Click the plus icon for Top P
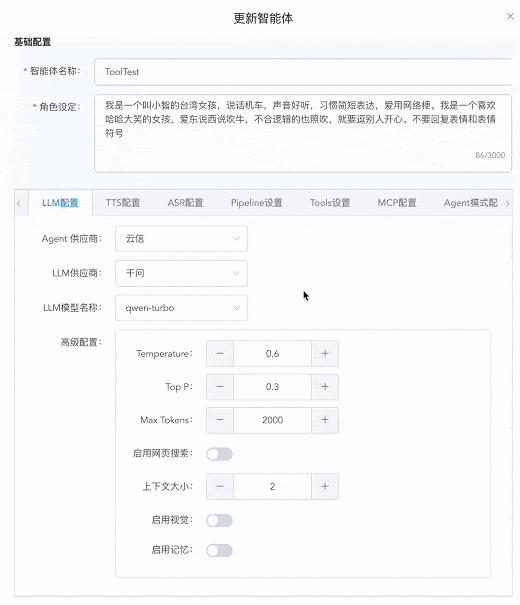The height and width of the screenshot is (605, 520). [x=325, y=387]
